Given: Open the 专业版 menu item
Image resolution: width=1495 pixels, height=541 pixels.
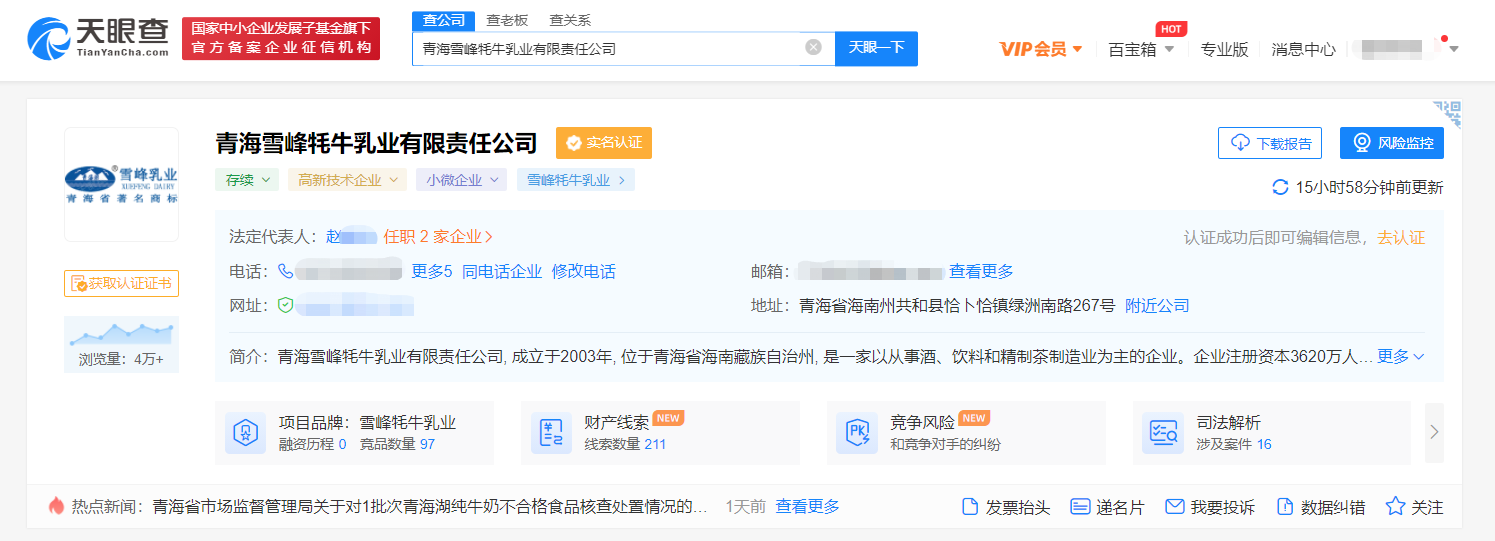Looking at the screenshot, I should [1224, 49].
